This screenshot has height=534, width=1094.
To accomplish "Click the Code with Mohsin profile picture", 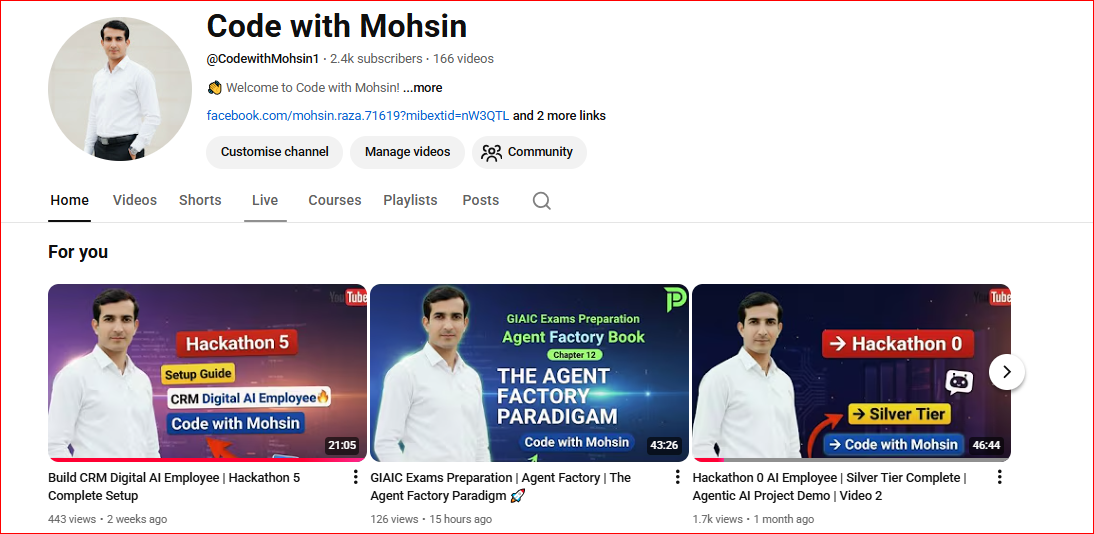I will point(119,89).
